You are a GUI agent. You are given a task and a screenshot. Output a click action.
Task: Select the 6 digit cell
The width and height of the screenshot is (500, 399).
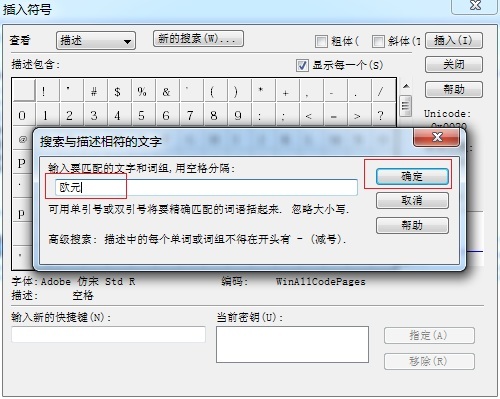167,114
